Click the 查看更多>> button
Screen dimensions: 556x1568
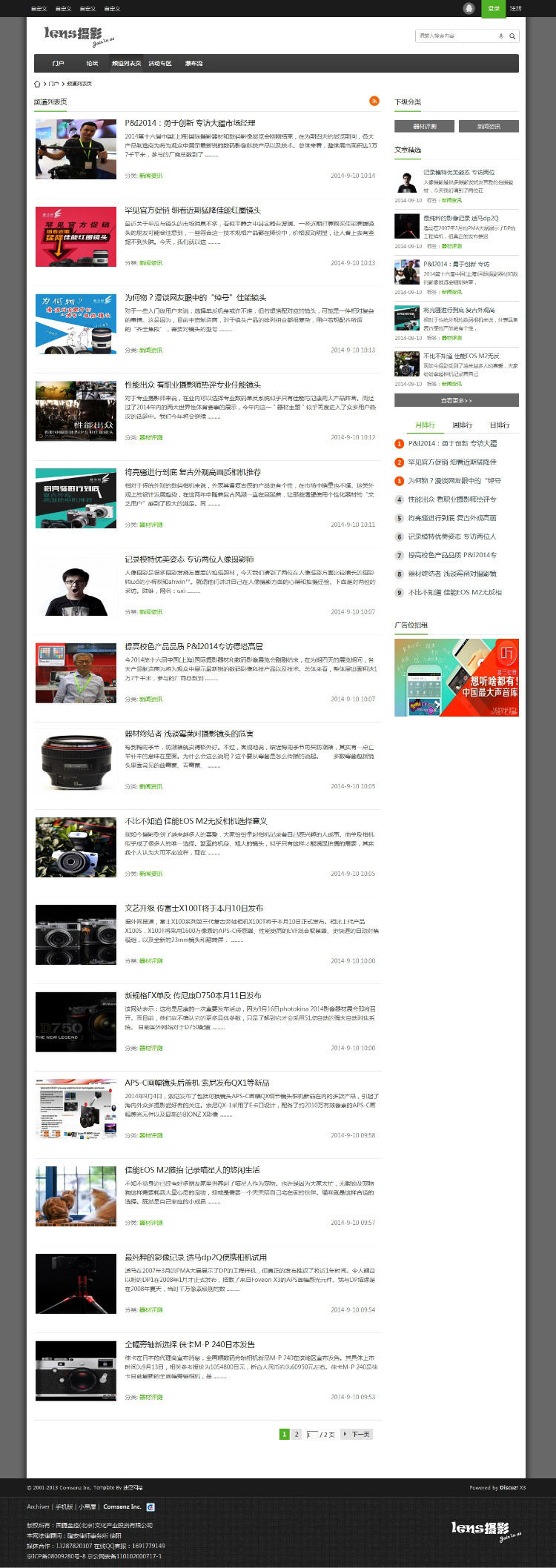point(457,400)
